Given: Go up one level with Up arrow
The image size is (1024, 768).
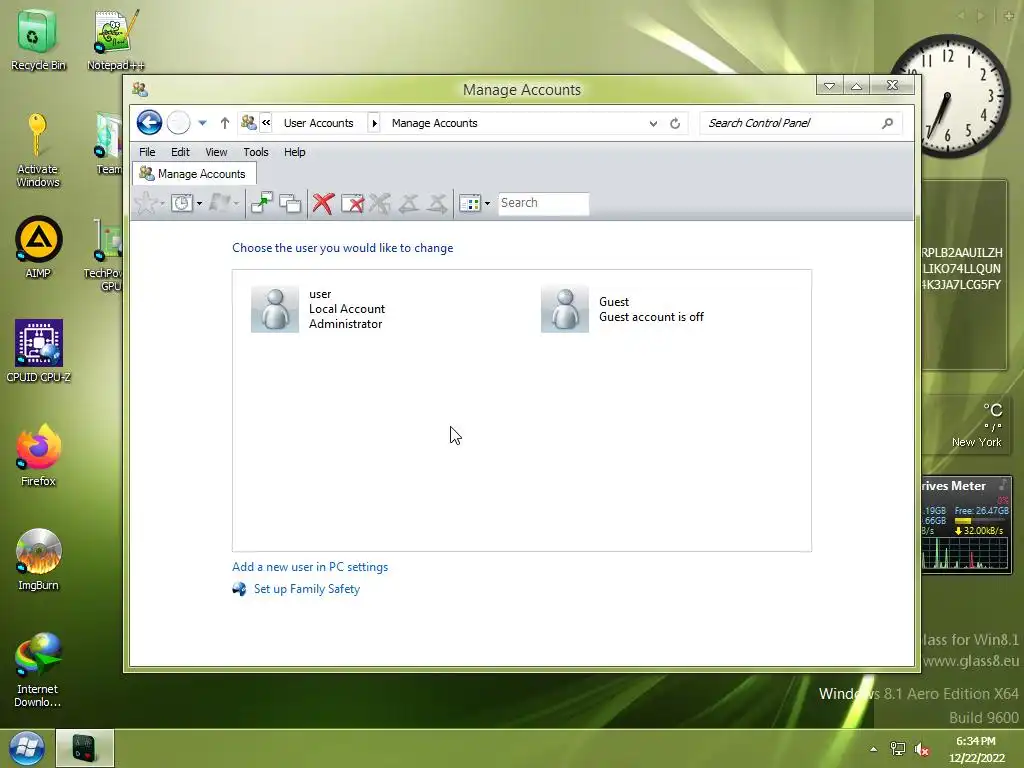Looking at the screenshot, I should [x=225, y=123].
